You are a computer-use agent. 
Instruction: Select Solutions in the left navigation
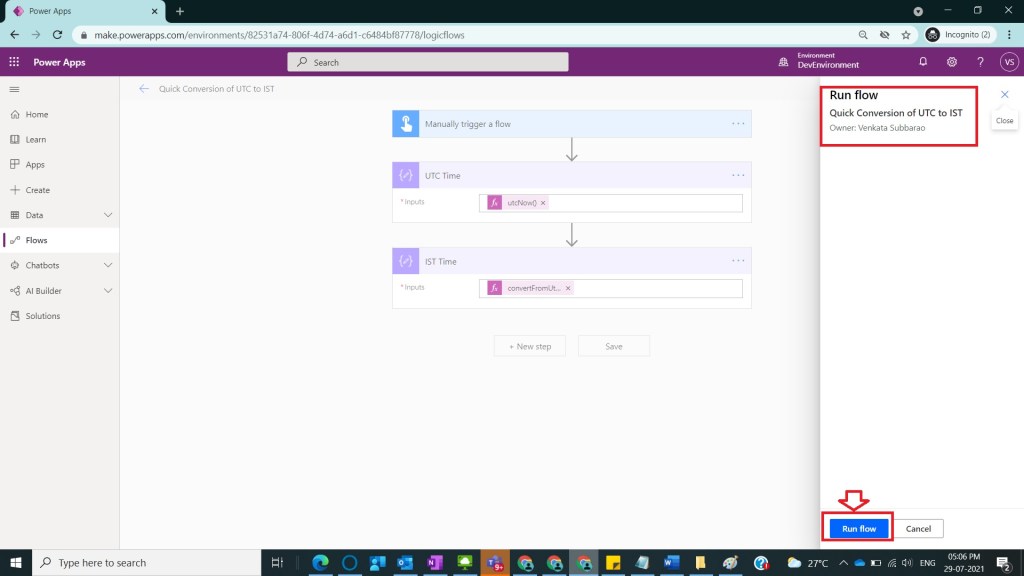(x=42, y=316)
